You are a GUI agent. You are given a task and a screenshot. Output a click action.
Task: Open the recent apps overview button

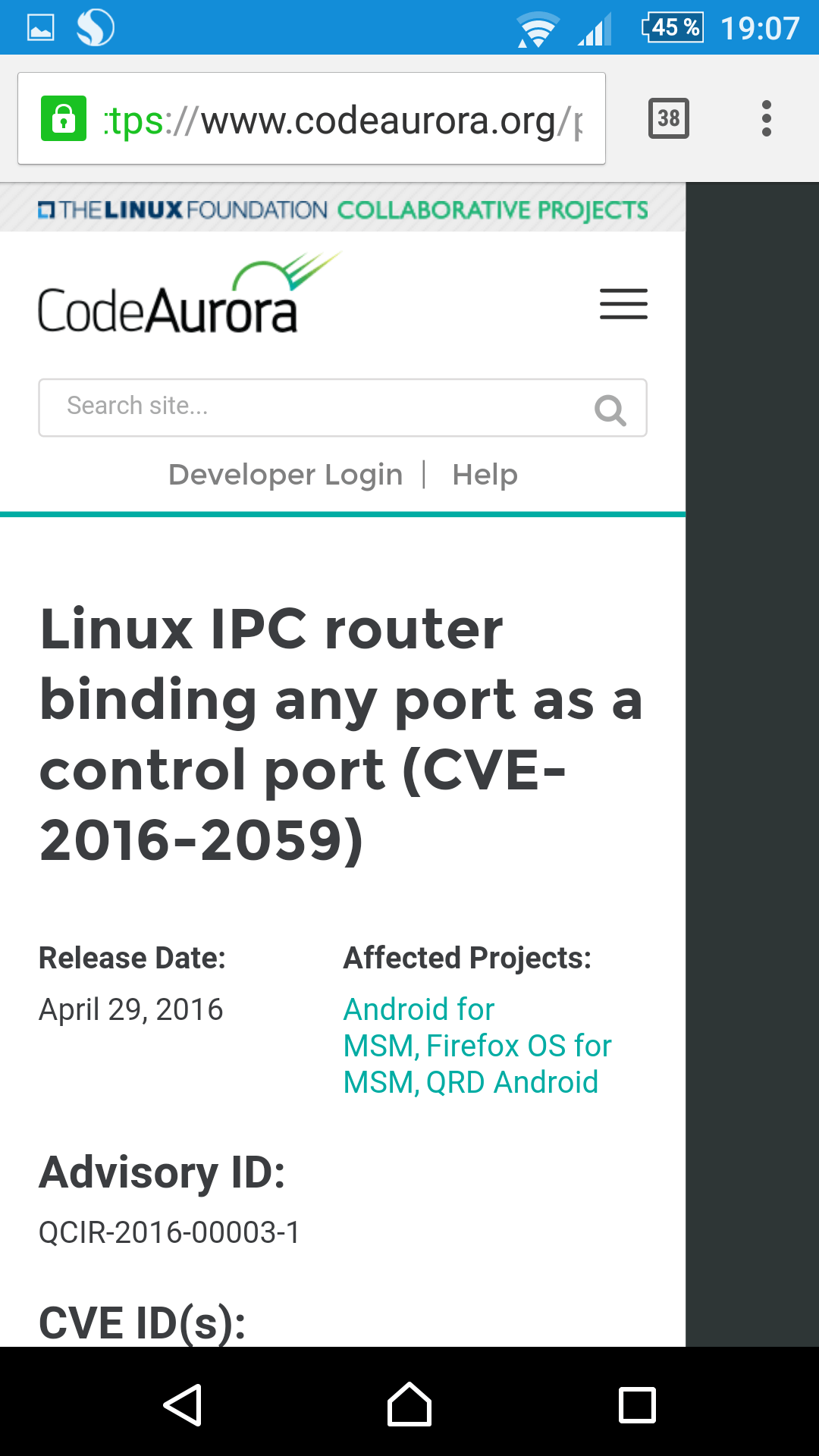[637, 1404]
